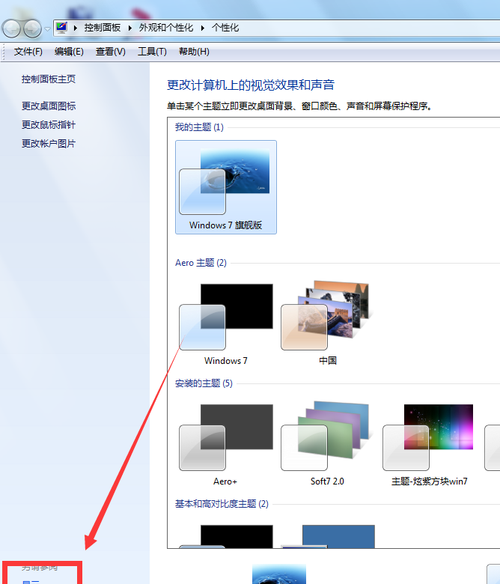The image size is (500, 584).
Task: Select the blue basic theme thumbnail
Action: (x=327, y=536)
